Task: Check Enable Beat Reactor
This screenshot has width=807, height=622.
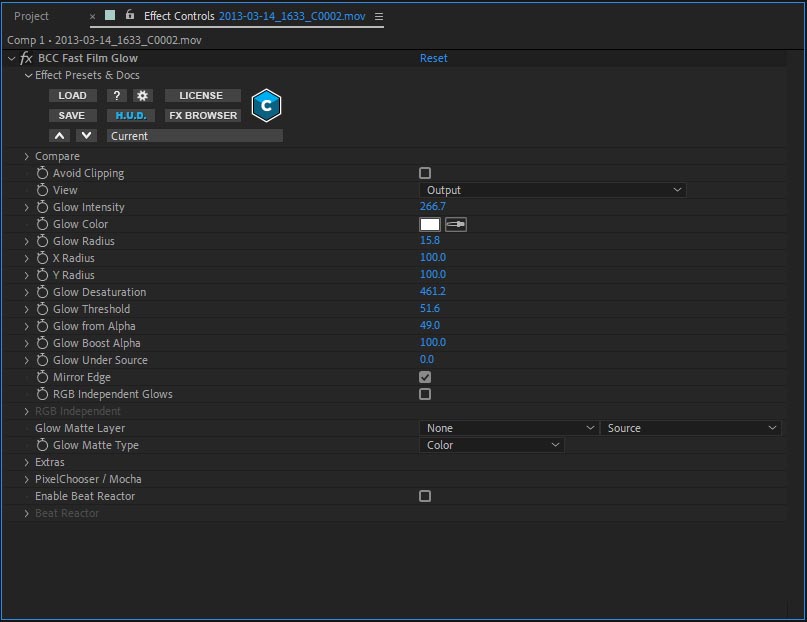Action: (x=425, y=496)
